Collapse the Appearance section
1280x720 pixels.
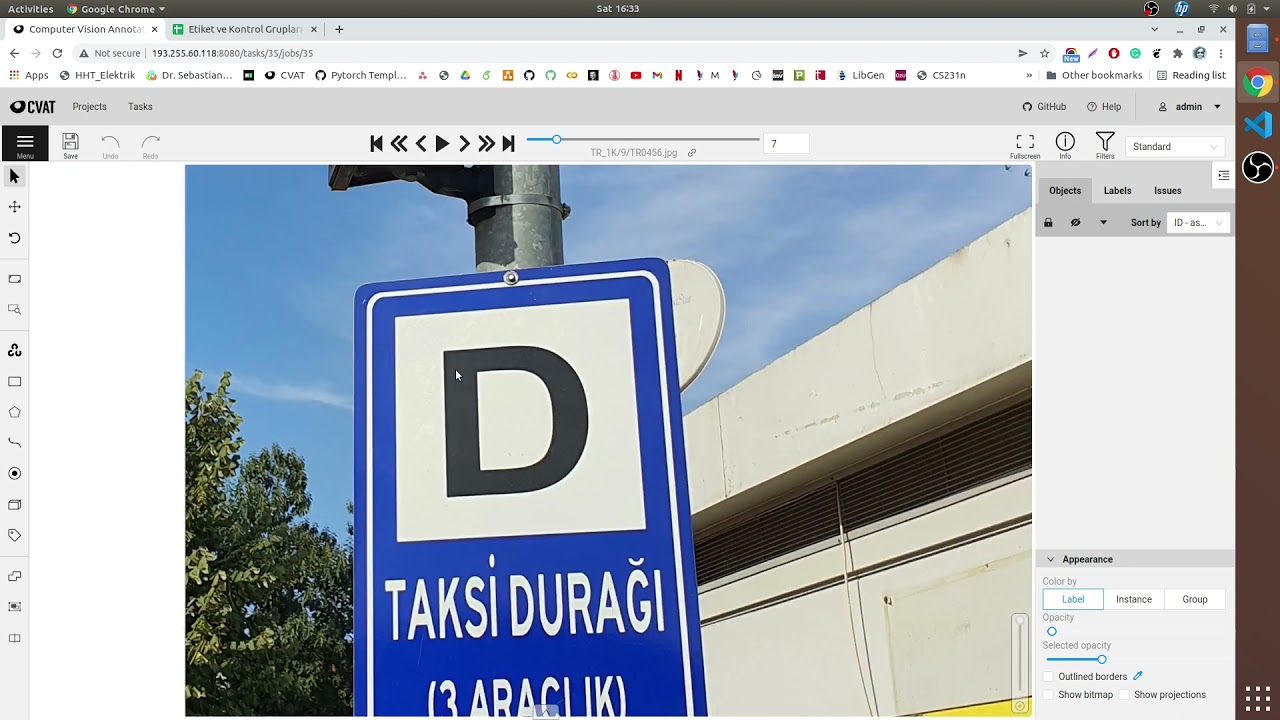coord(1051,559)
